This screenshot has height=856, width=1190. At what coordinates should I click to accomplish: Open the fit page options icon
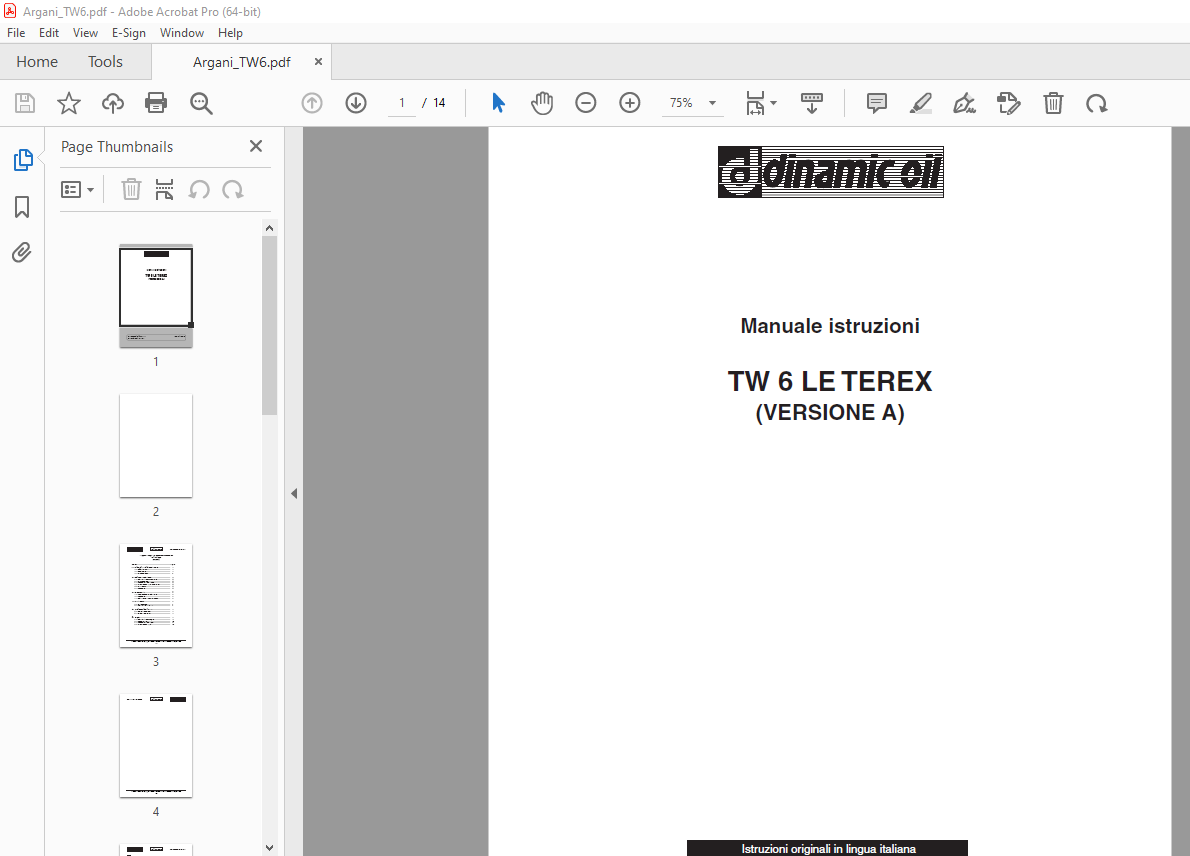(x=756, y=103)
